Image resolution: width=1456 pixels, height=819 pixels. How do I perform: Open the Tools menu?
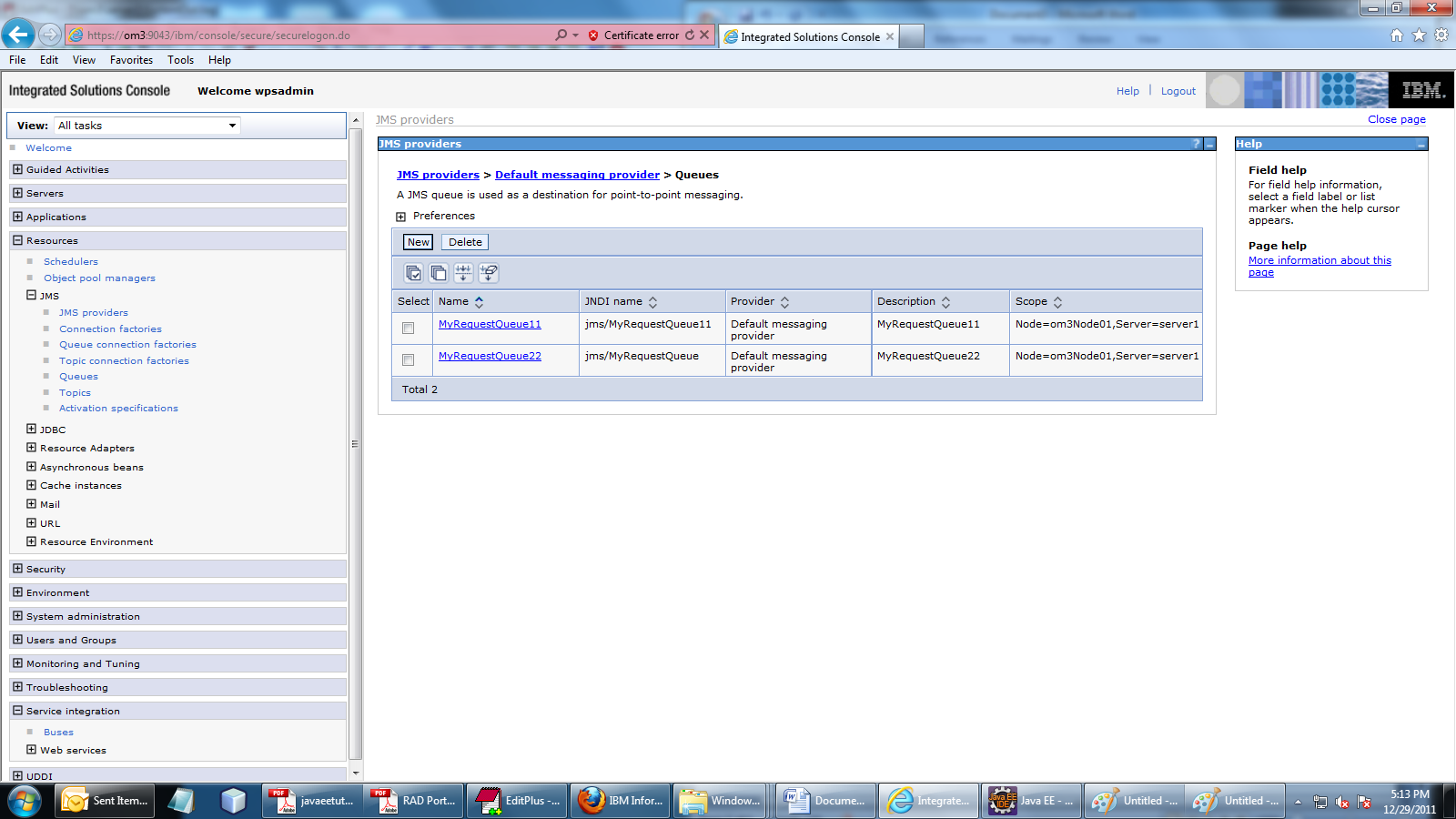180,60
